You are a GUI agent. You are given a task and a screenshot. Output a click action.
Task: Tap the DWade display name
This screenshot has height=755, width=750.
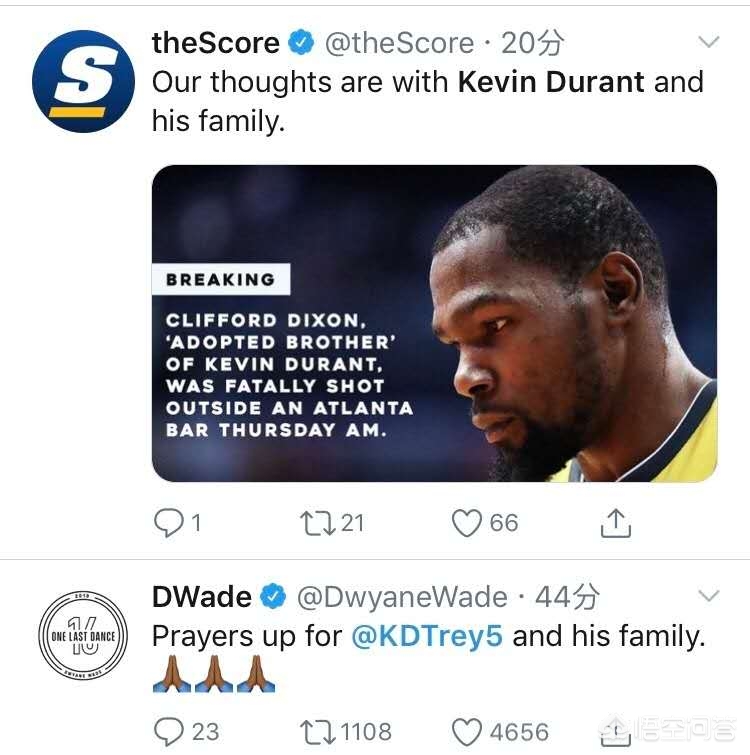(x=202, y=597)
